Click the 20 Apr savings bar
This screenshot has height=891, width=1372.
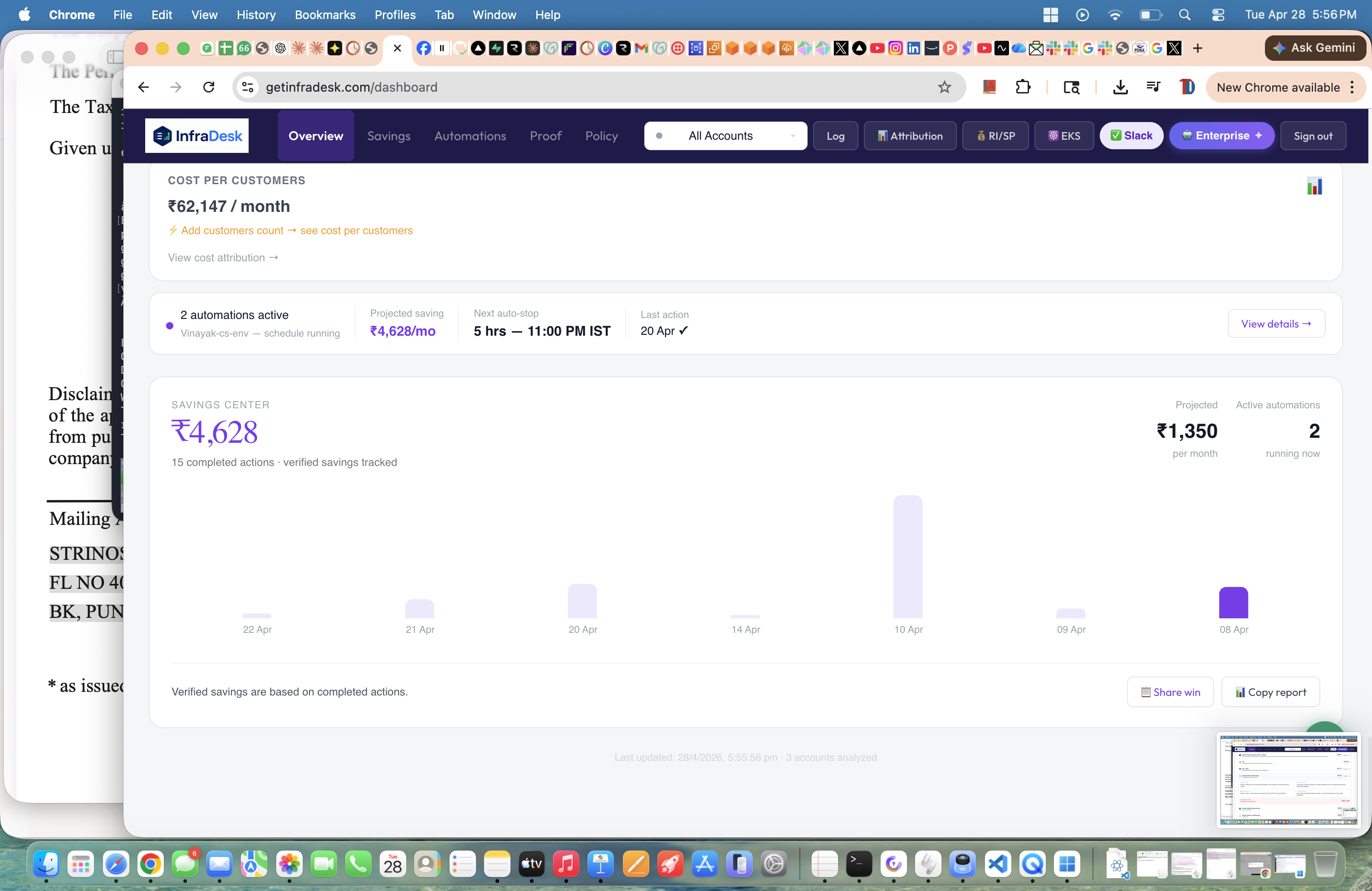pos(582,601)
